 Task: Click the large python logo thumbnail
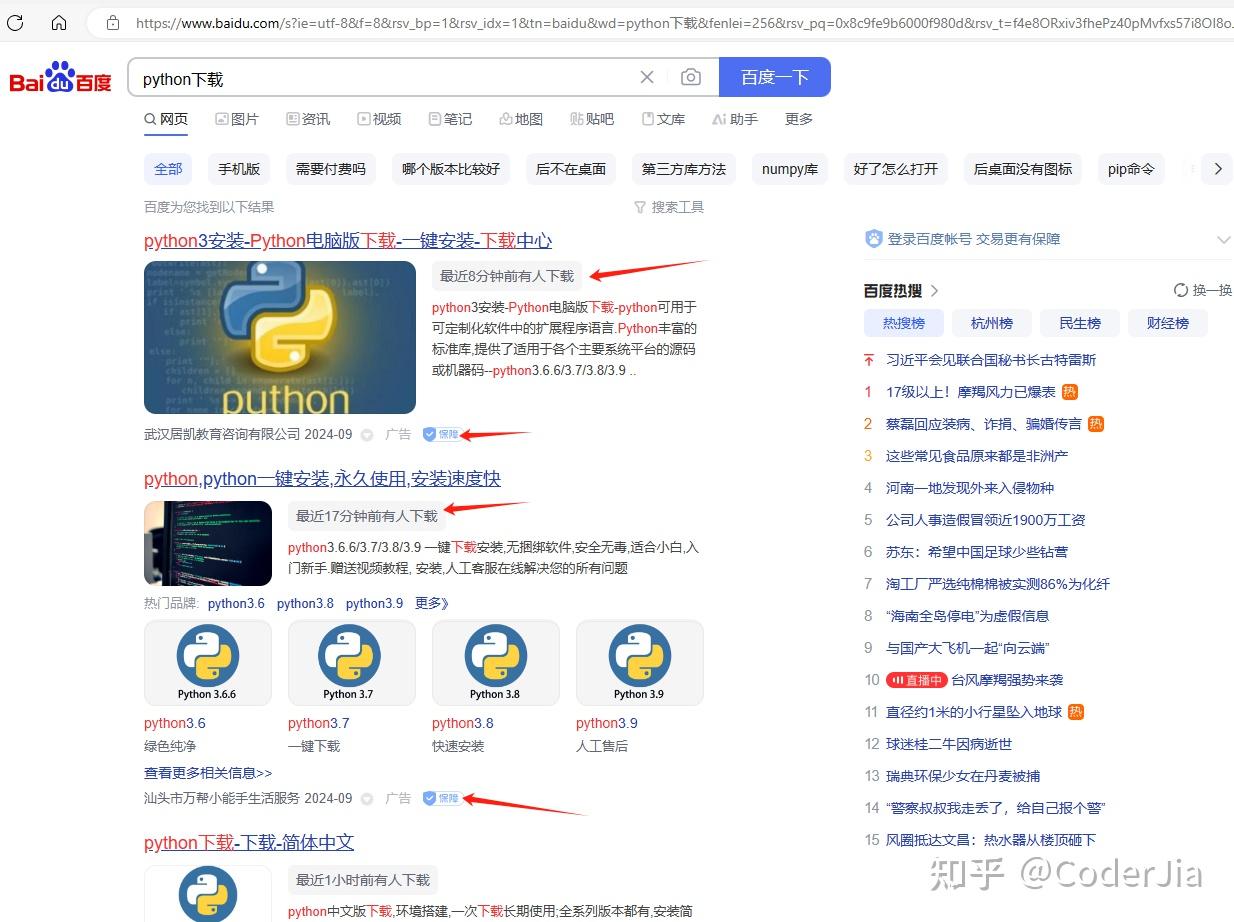pos(280,337)
